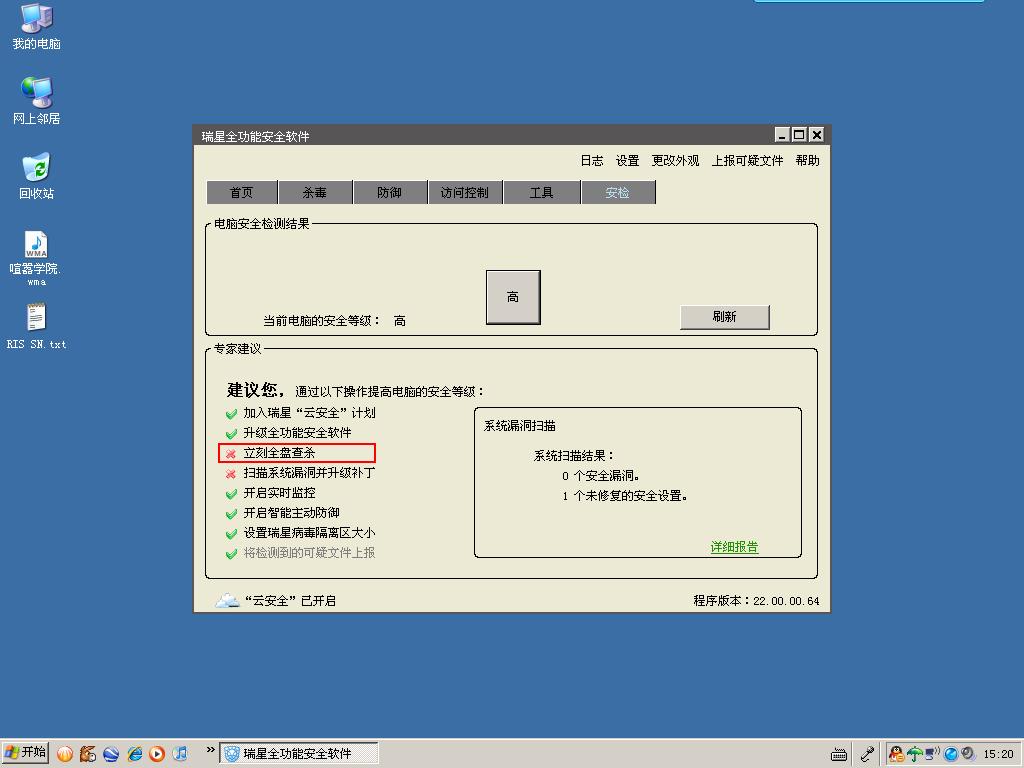Open the 详细报告 link
This screenshot has height=768, width=1024.
point(735,547)
